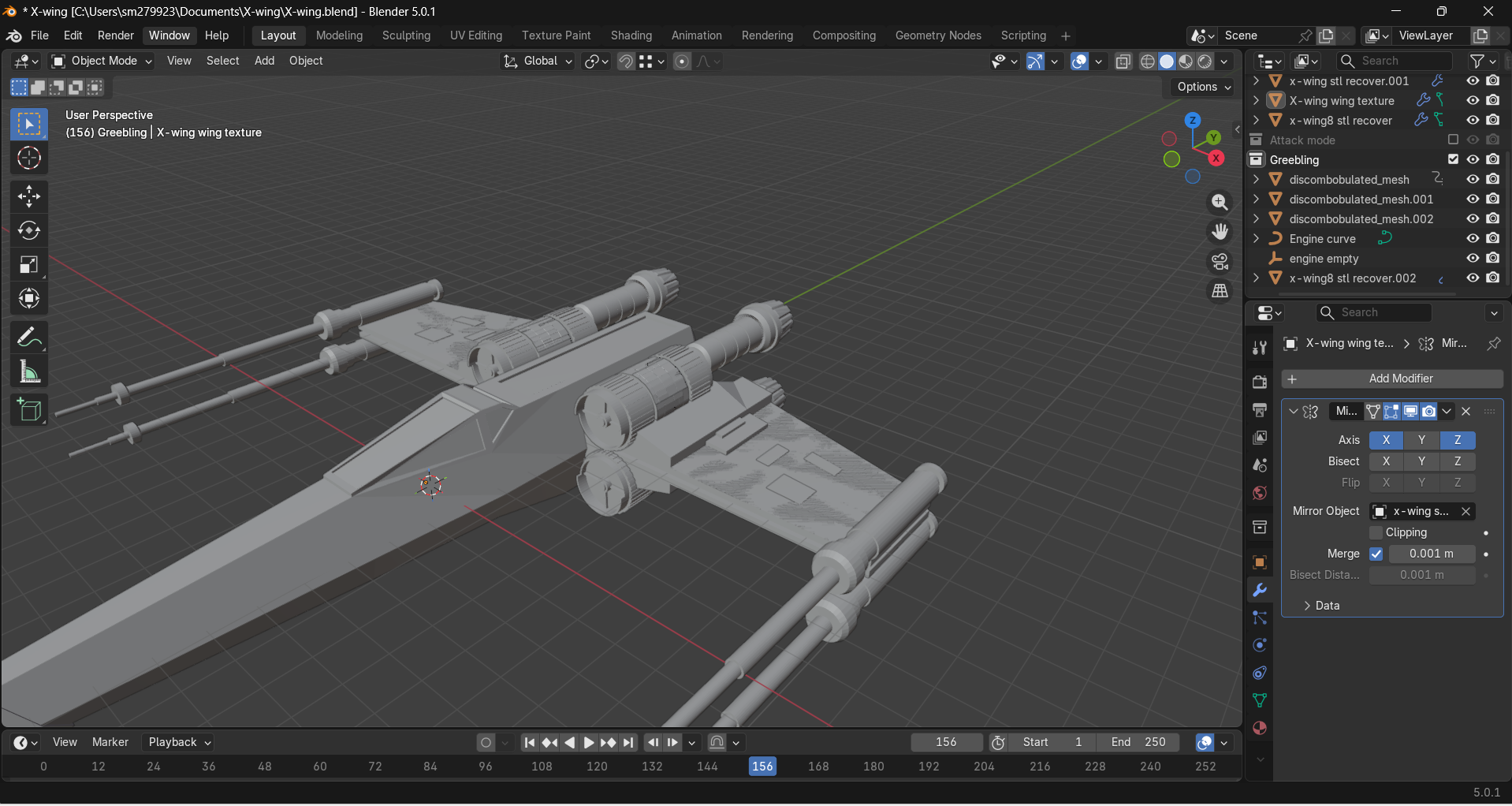Image resolution: width=1512 pixels, height=806 pixels.
Task: Open the Object Data properties tab
Action: pos(1260,700)
